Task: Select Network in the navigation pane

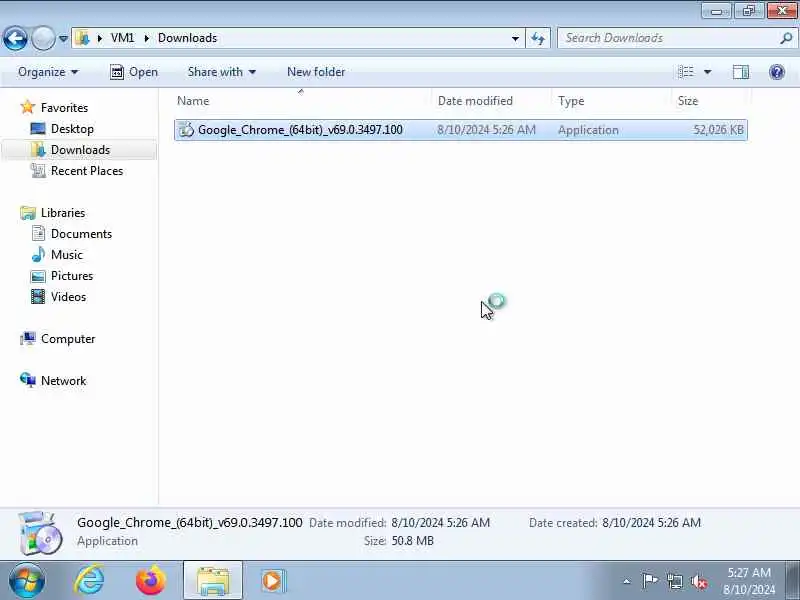Action: (63, 380)
